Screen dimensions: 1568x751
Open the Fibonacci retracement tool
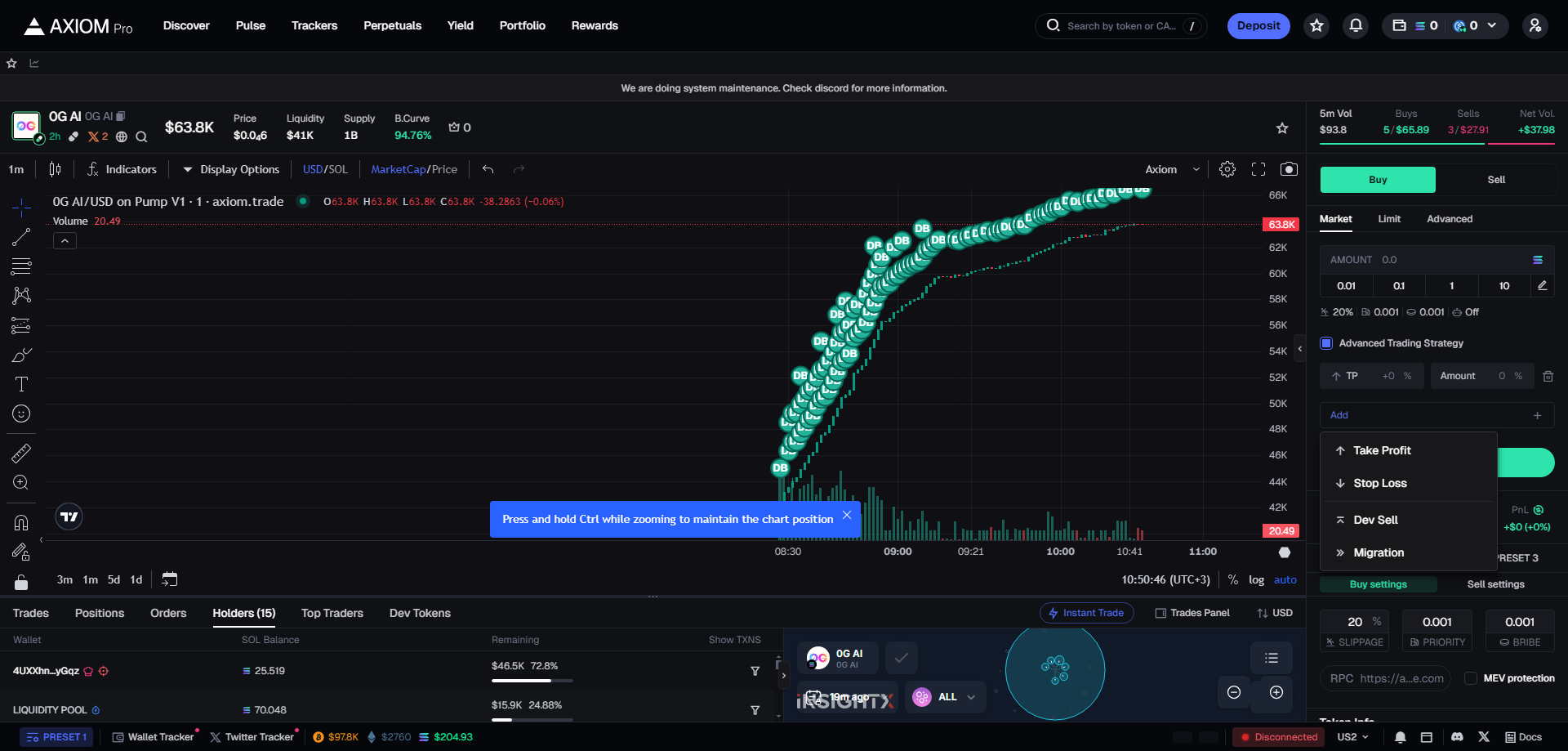point(21,266)
